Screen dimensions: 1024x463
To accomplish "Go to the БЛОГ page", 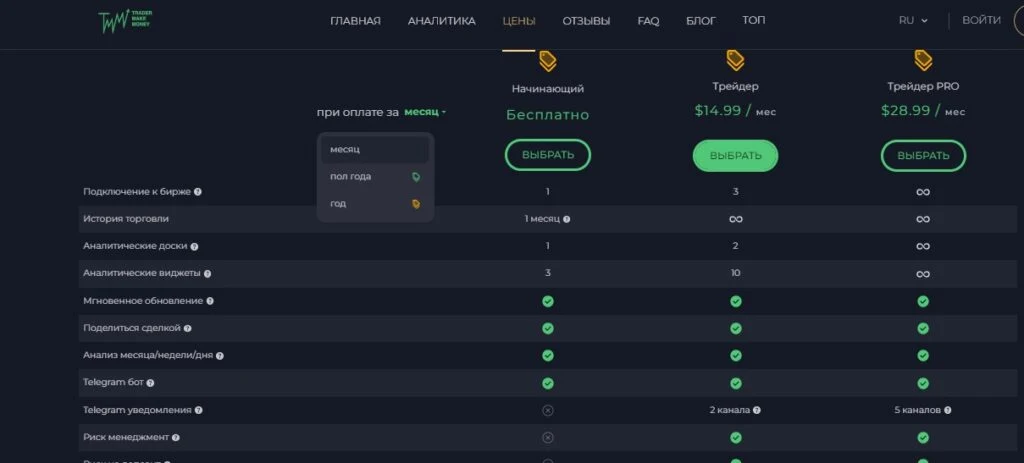I will 701,21.
